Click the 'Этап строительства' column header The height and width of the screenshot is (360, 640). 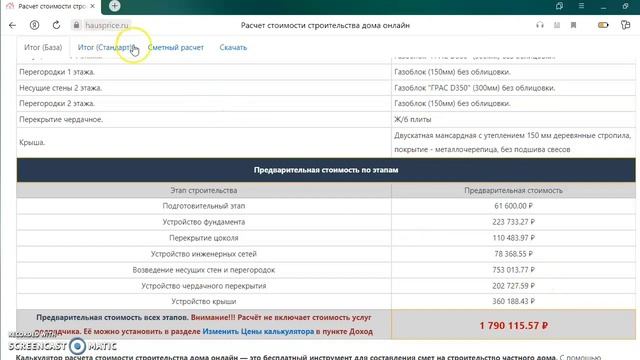click(x=204, y=191)
